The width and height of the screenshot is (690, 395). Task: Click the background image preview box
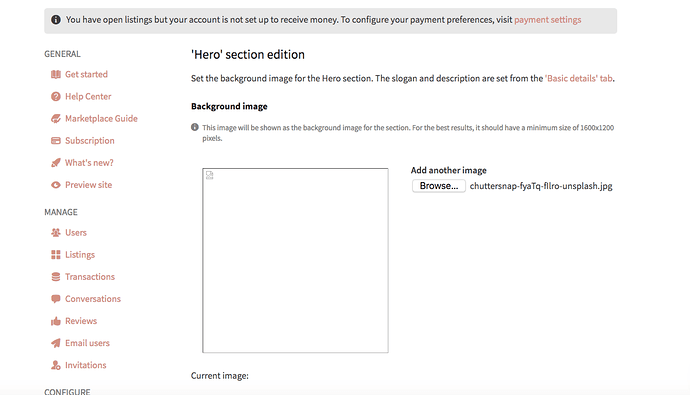coord(295,260)
